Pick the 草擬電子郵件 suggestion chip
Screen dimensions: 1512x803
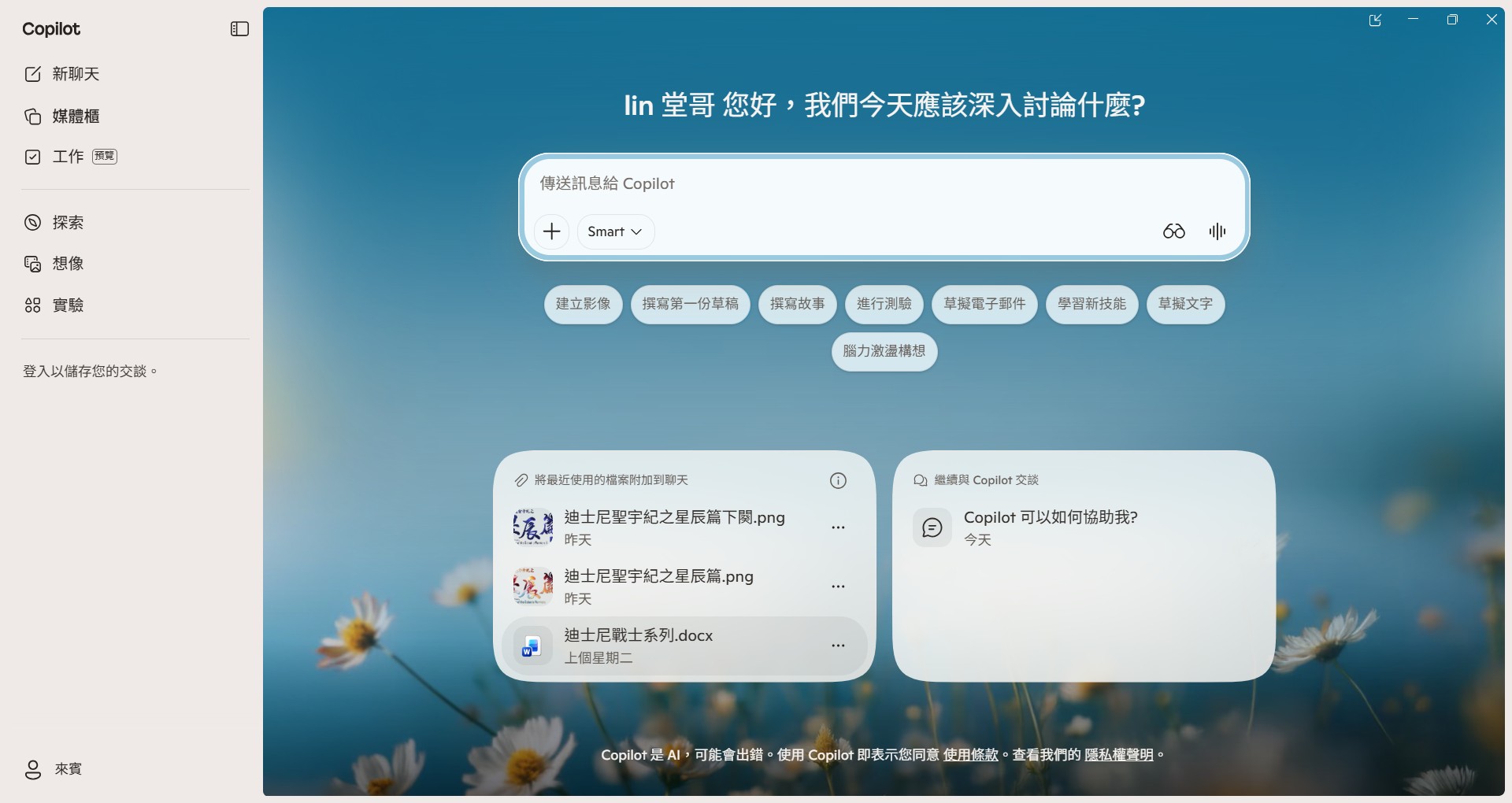coord(985,304)
